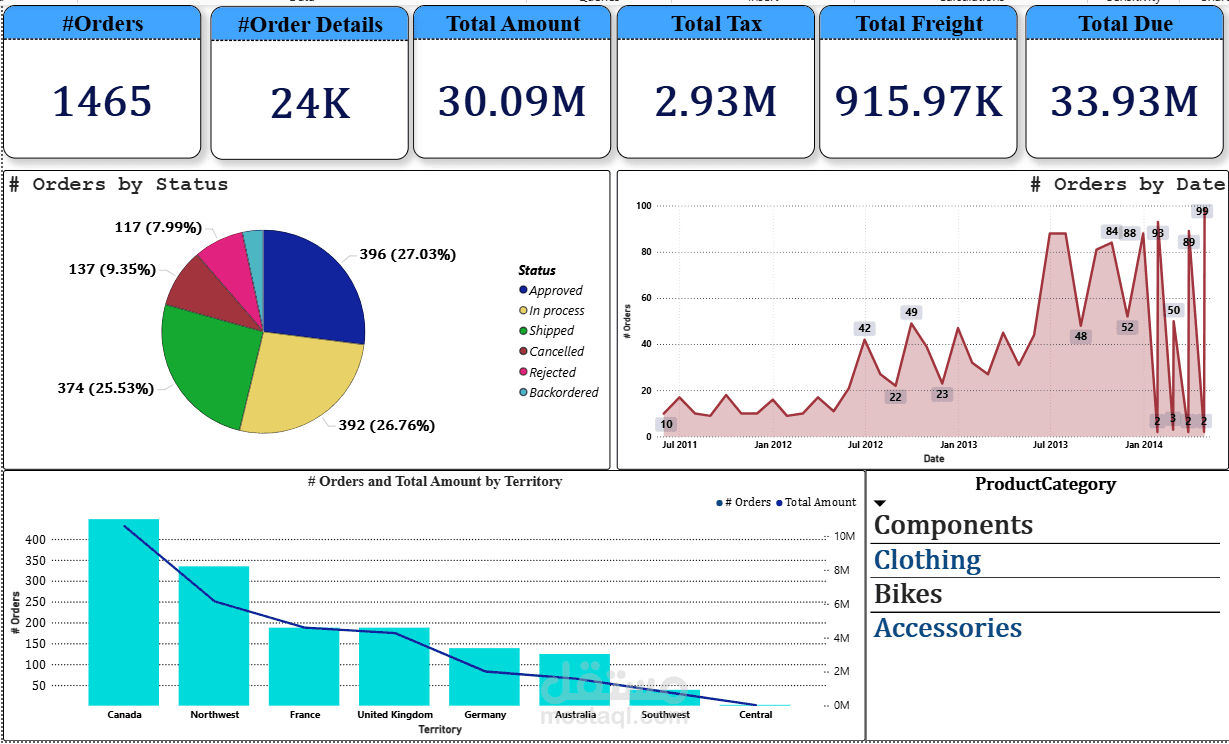Click the 42 data label on line chart

pyautogui.click(x=865, y=328)
